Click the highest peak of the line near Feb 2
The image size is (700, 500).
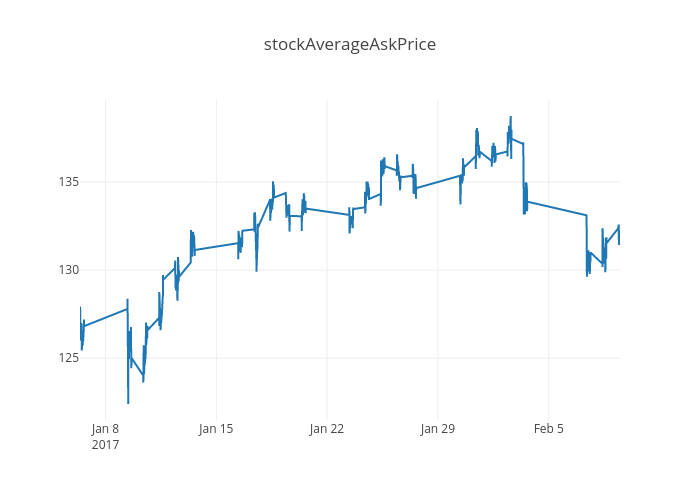pyautogui.click(x=510, y=117)
